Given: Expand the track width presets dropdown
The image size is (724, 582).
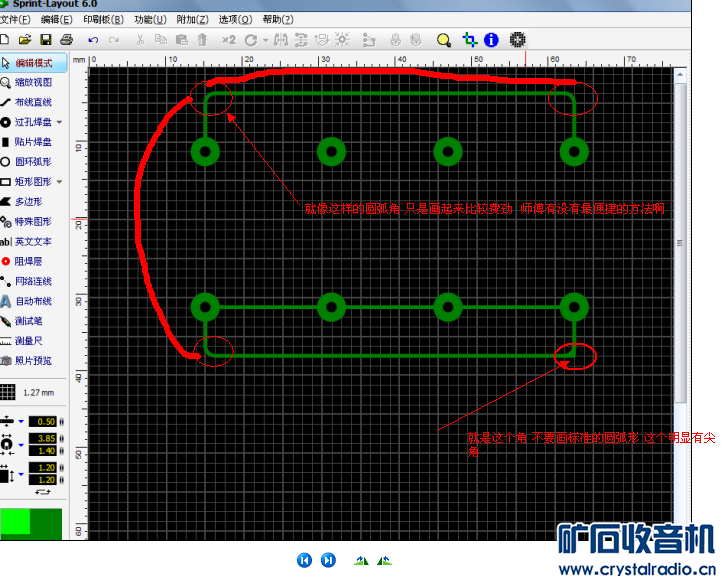Looking at the screenshot, I should click(x=21, y=421).
